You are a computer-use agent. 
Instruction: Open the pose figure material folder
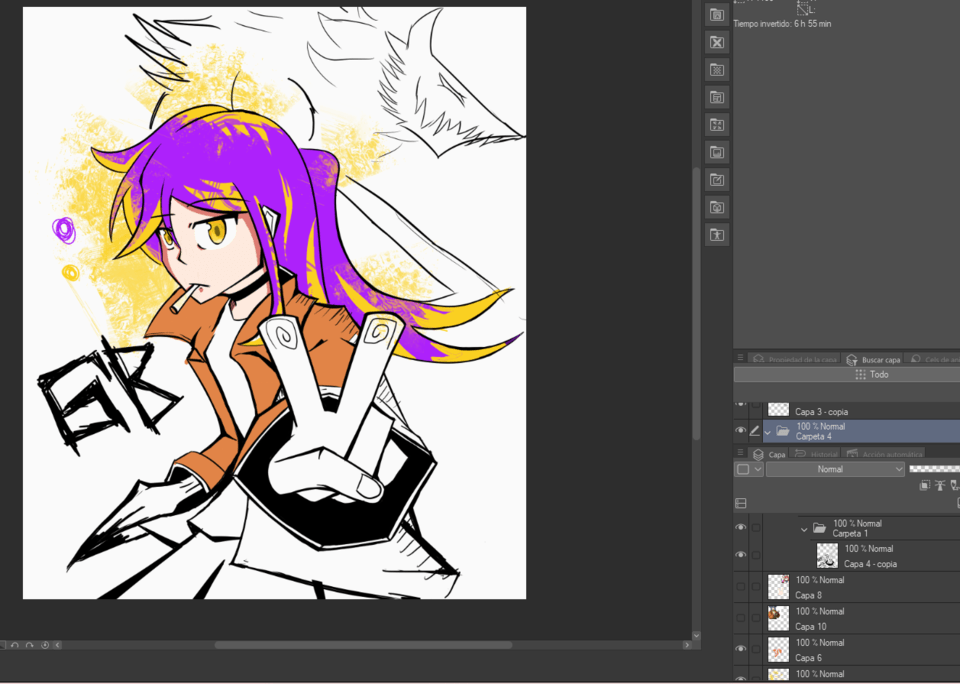(717, 235)
